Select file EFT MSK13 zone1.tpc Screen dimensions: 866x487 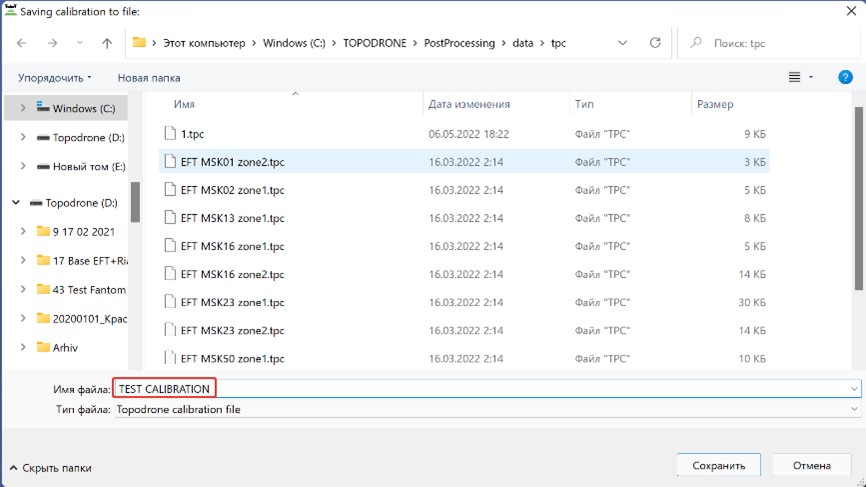(464, 218)
